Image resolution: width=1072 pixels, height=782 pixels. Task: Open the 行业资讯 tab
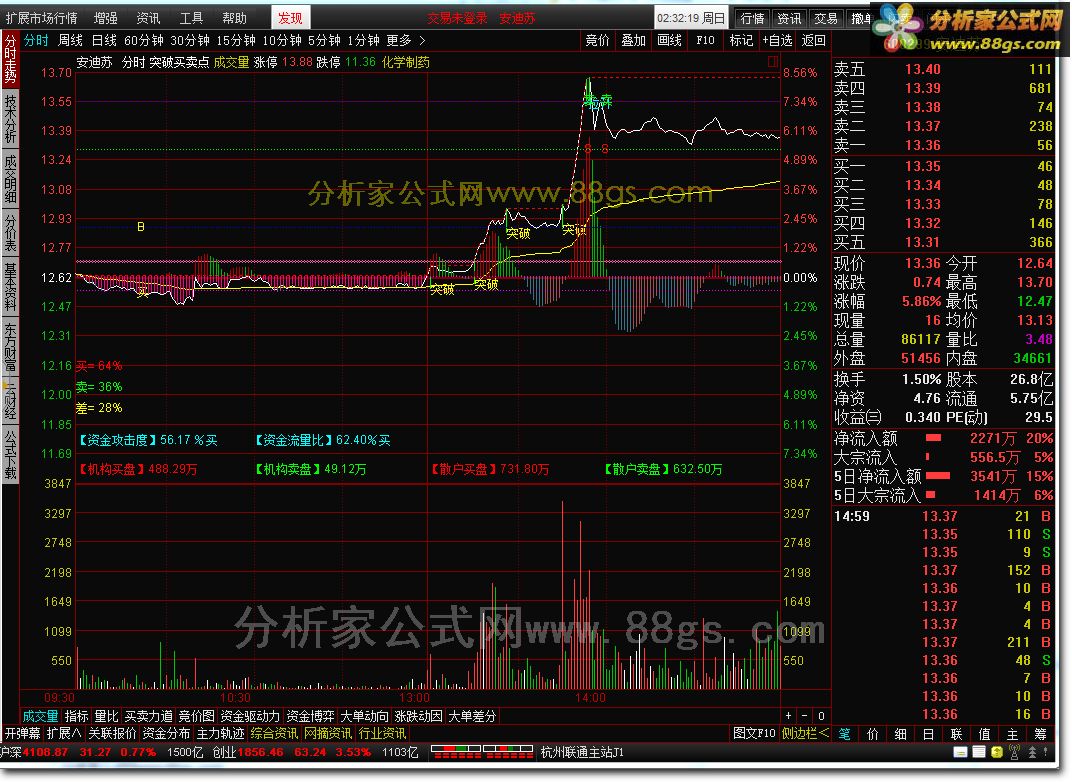(382, 733)
